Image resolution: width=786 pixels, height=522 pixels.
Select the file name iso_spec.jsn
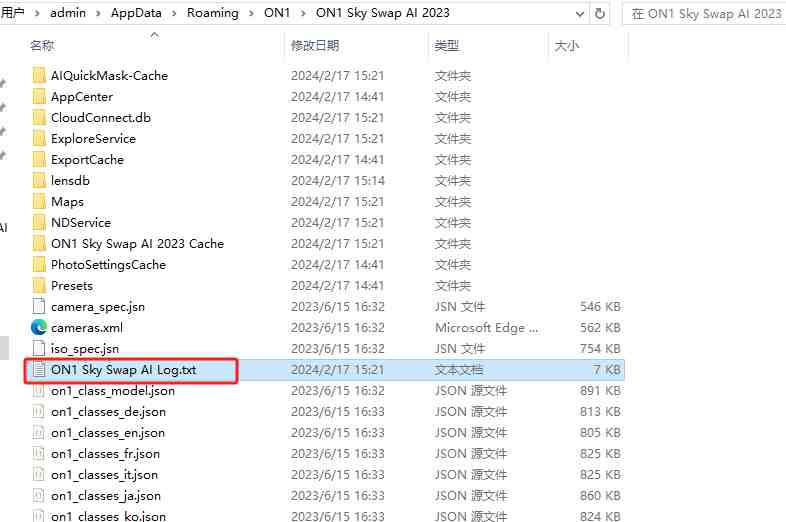(85, 349)
